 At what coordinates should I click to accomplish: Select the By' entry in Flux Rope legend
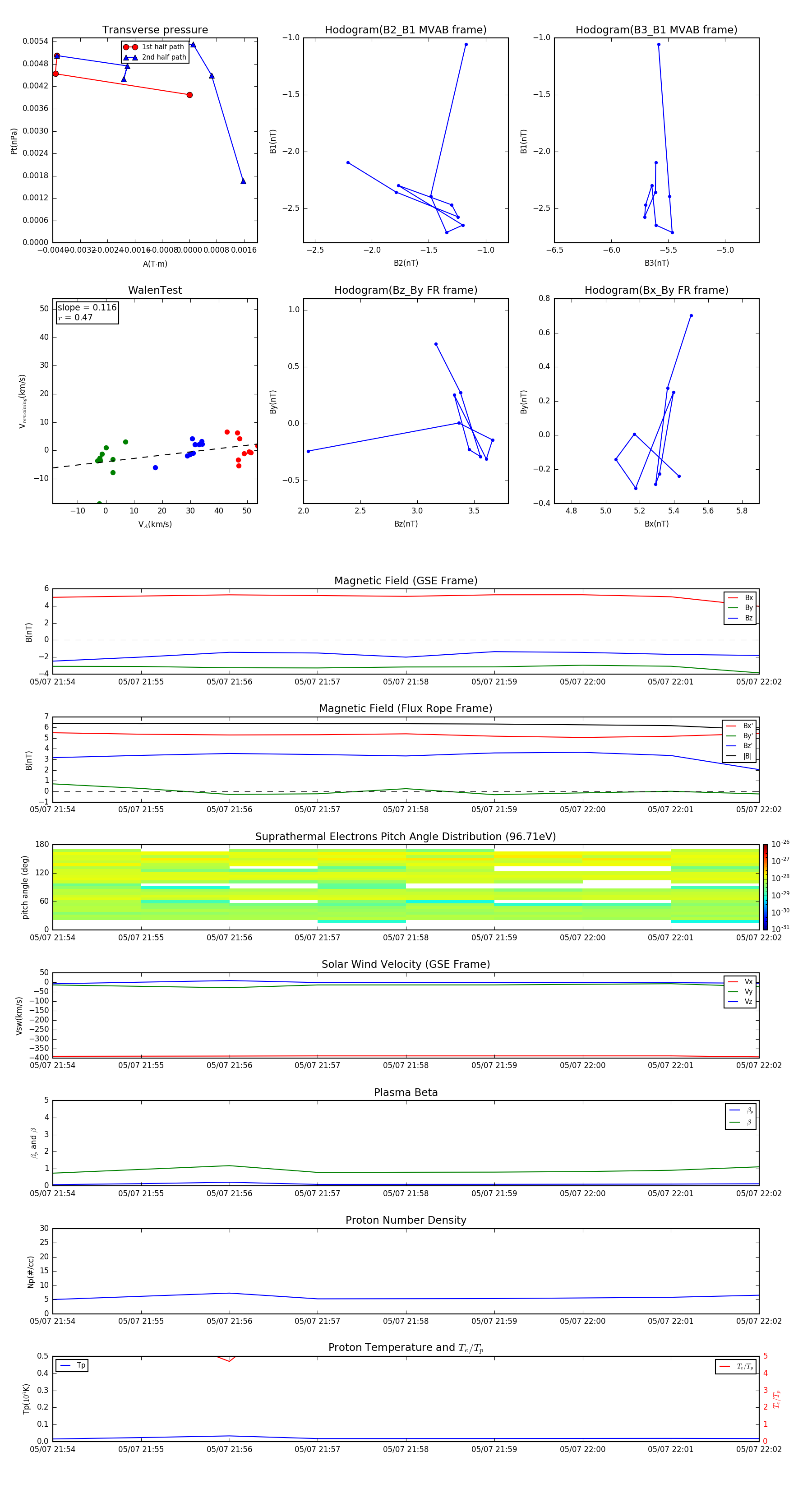point(740,736)
